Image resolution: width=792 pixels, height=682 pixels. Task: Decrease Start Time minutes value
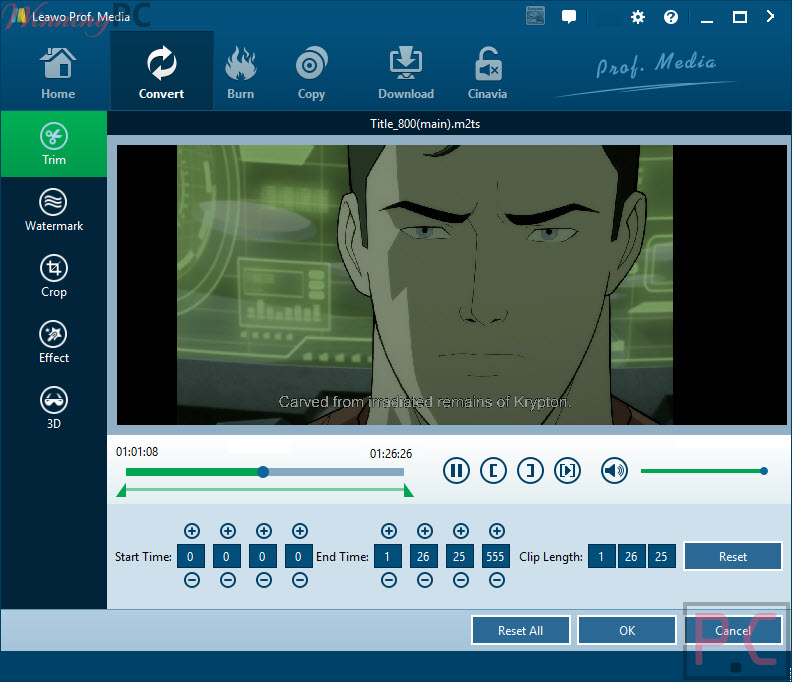point(228,580)
